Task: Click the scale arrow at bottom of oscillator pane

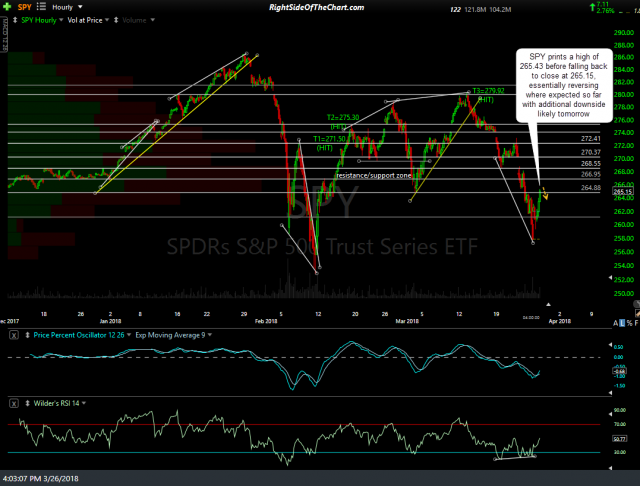Action: (x=611, y=393)
